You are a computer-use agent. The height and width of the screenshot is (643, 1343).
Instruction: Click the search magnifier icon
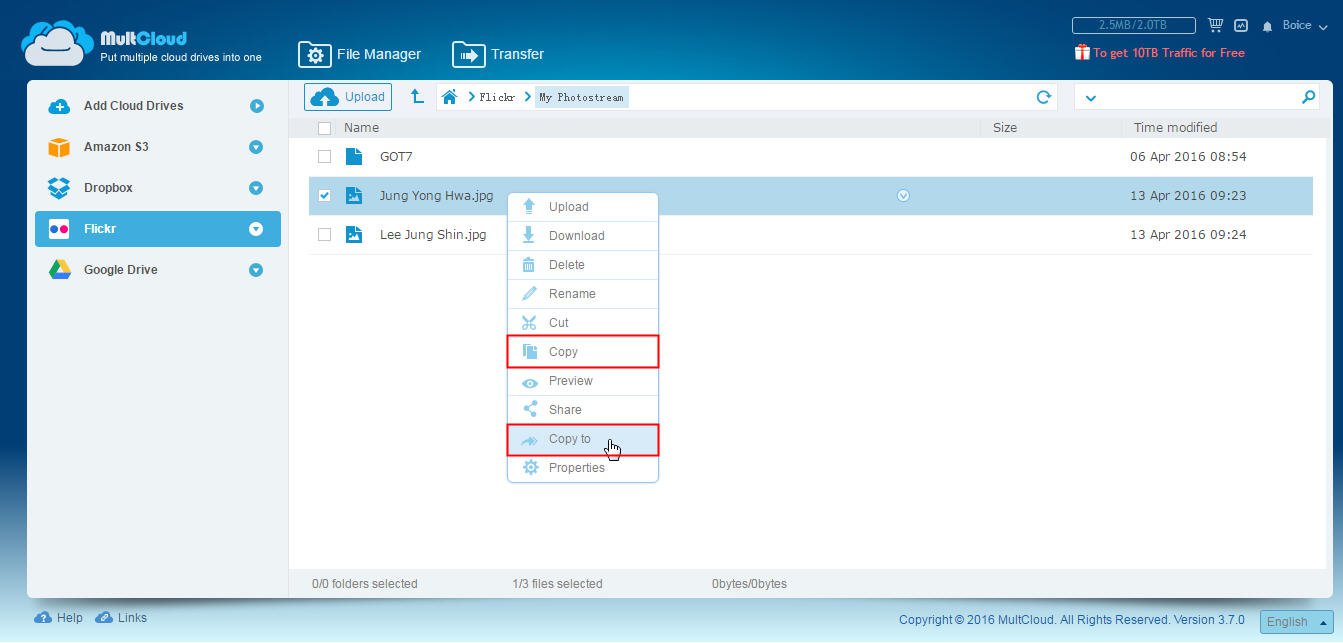1308,97
